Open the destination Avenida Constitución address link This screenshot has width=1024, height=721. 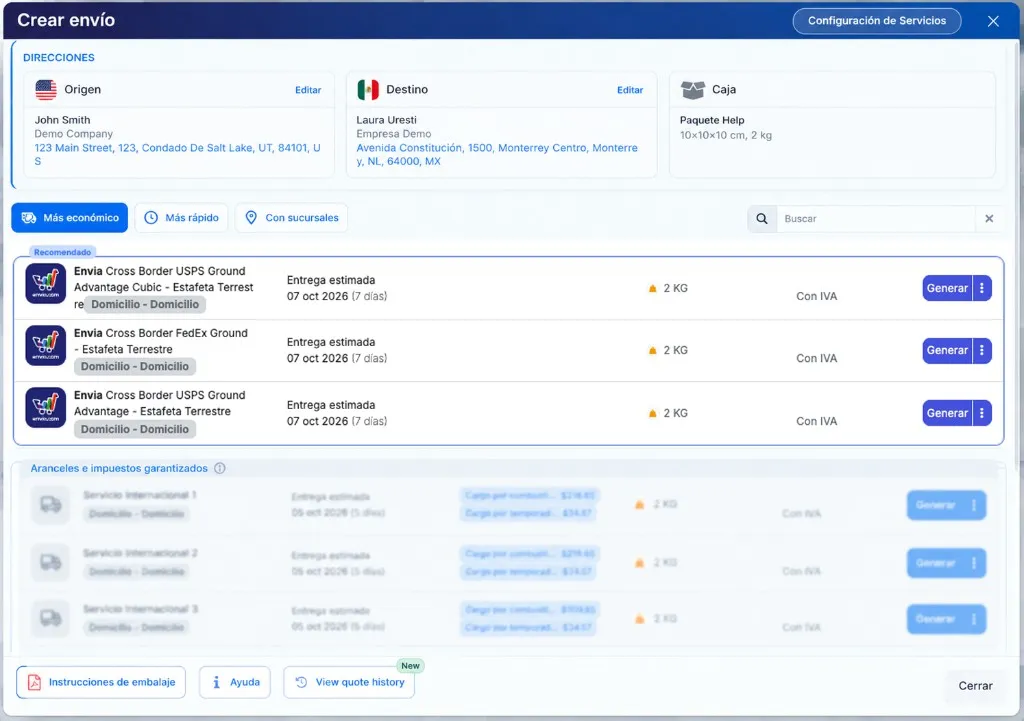point(497,154)
